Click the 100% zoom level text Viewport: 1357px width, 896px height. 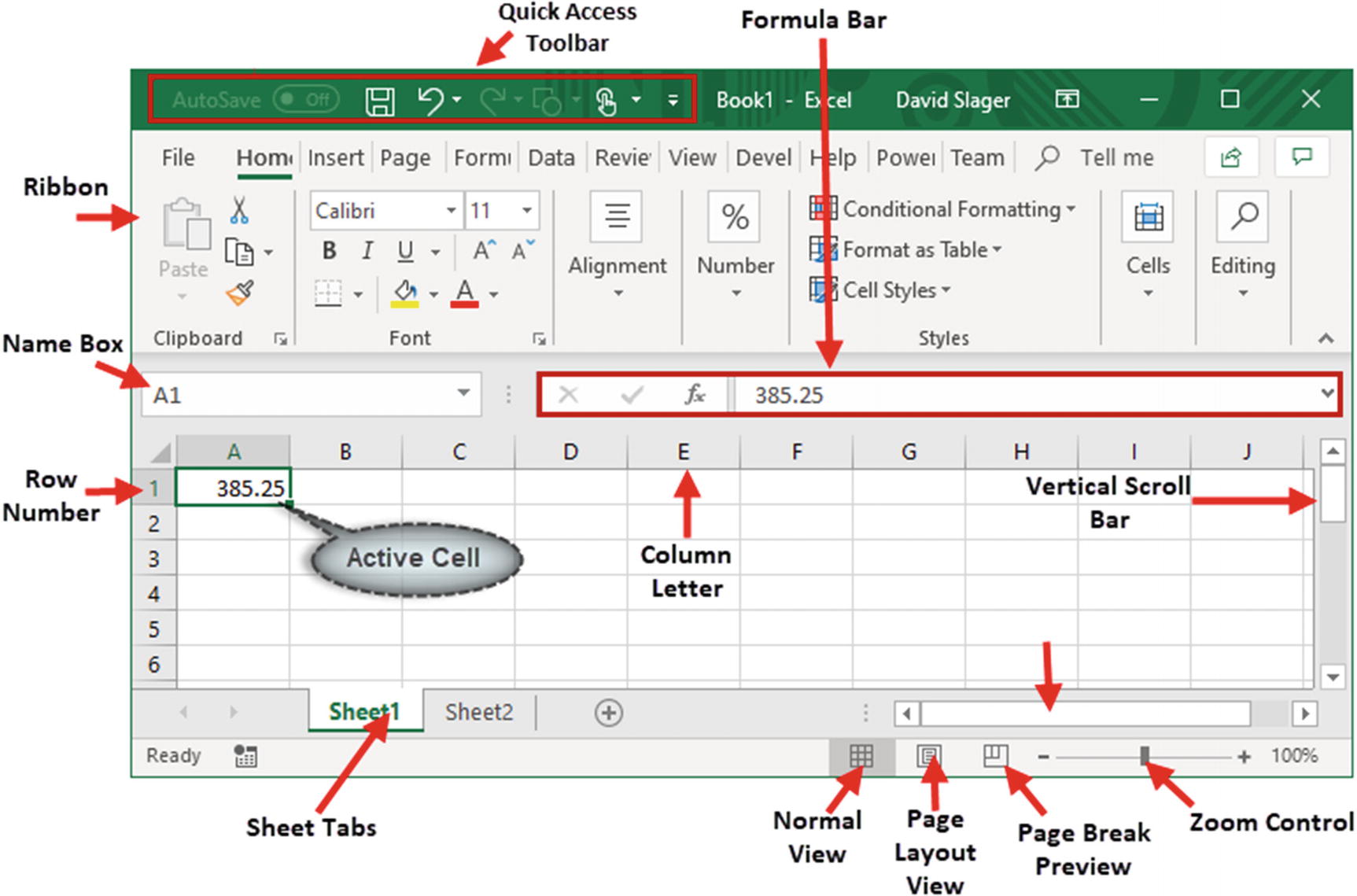1294,756
